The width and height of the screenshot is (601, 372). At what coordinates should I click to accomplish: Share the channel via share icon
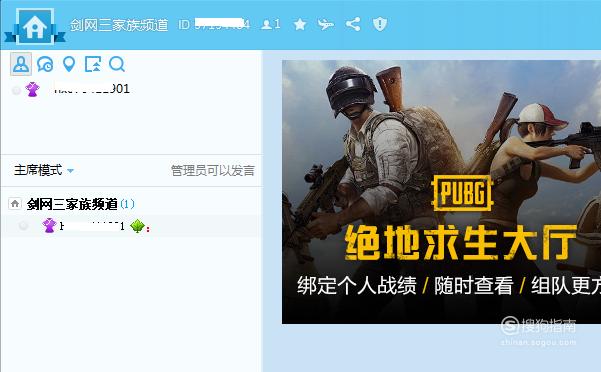click(353, 24)
